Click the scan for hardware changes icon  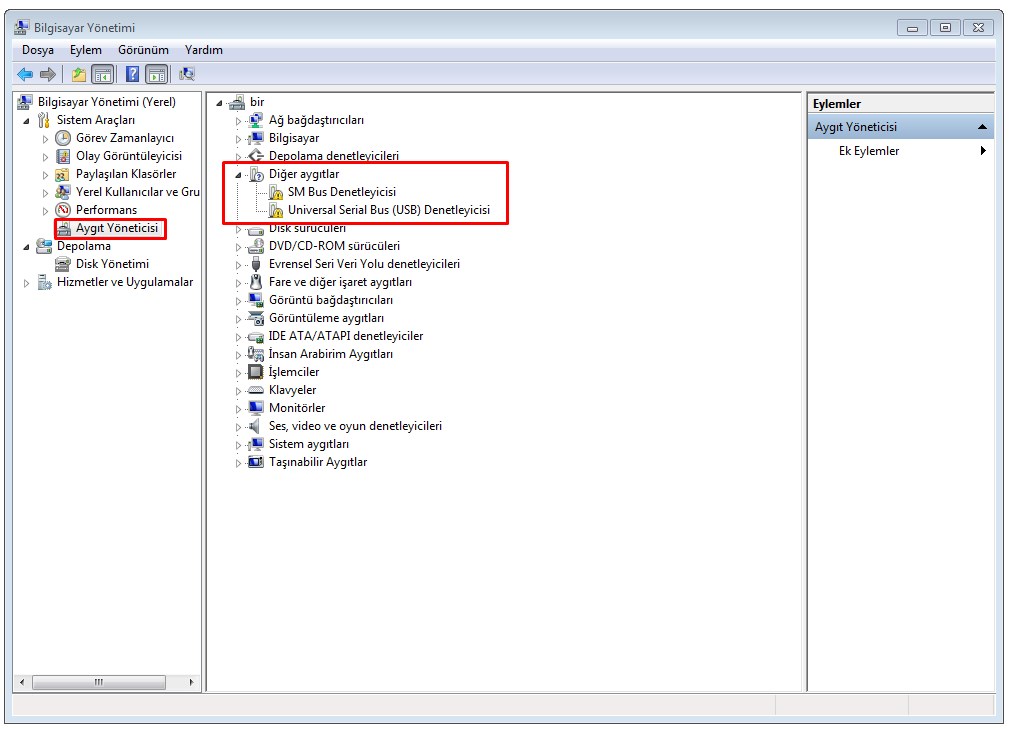[x=187, y=74]
